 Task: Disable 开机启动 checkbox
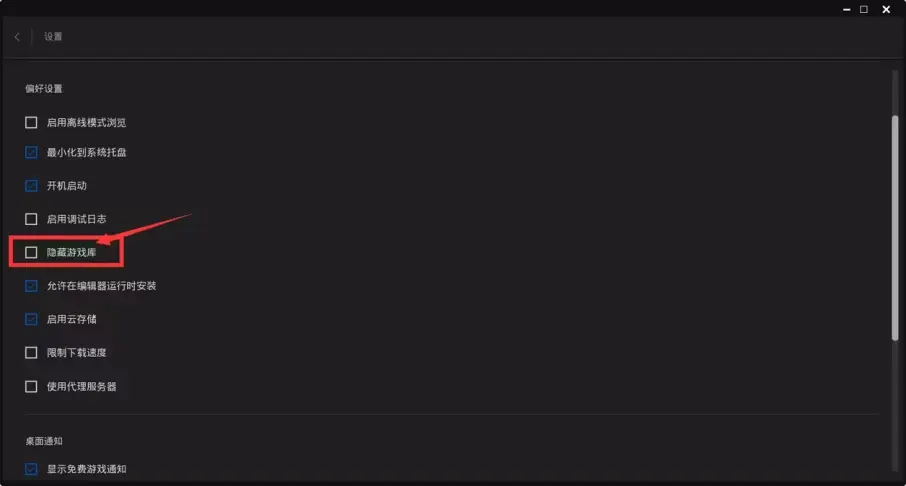(31, 186)
